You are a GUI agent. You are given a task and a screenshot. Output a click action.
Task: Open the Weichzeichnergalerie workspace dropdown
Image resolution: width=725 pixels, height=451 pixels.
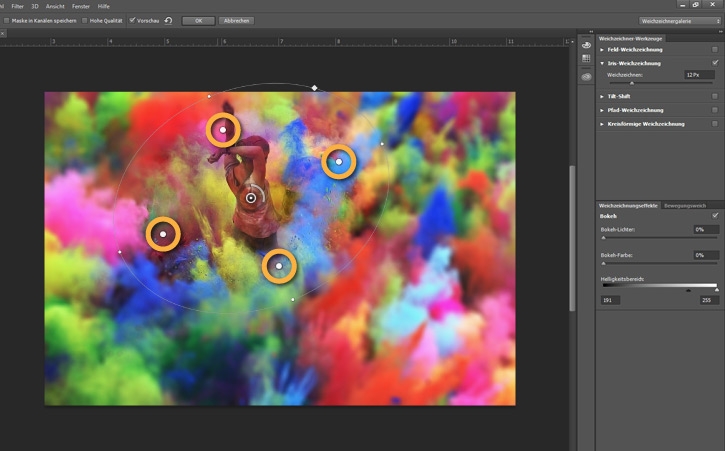pyautogui.click(x=679, y=20)
